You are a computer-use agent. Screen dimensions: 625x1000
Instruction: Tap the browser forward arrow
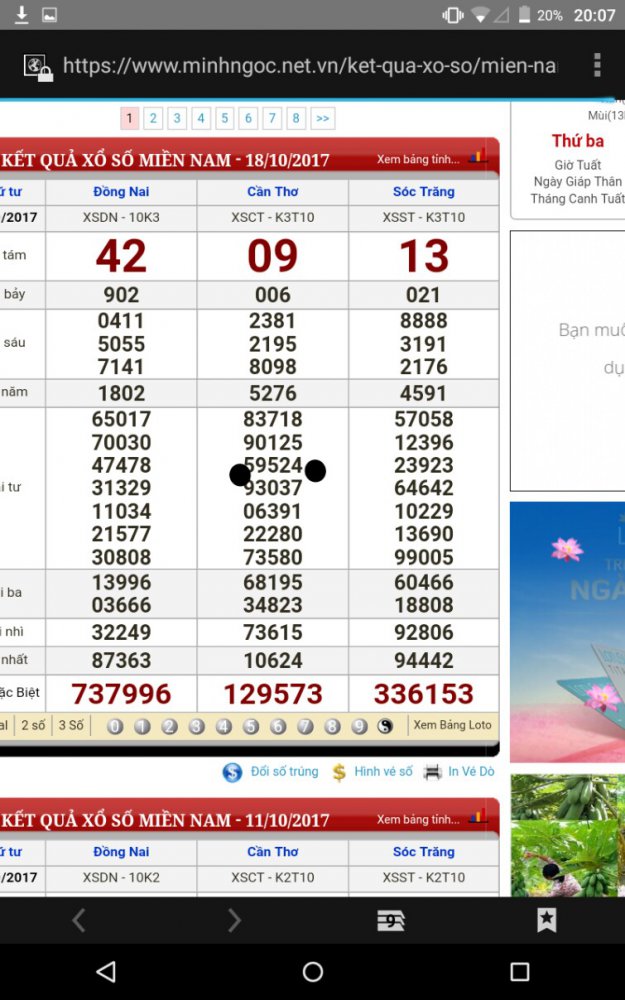234,921
